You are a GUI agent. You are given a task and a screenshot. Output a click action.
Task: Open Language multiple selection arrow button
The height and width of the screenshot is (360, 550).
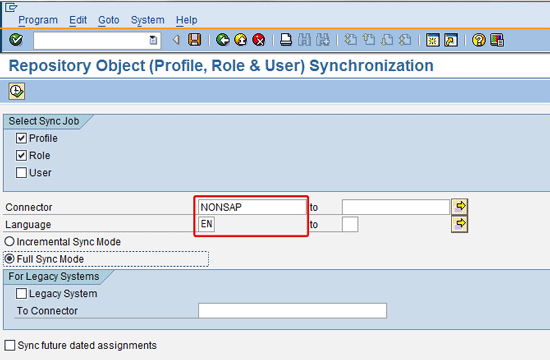pyautogui.click(x=460, y=224)
